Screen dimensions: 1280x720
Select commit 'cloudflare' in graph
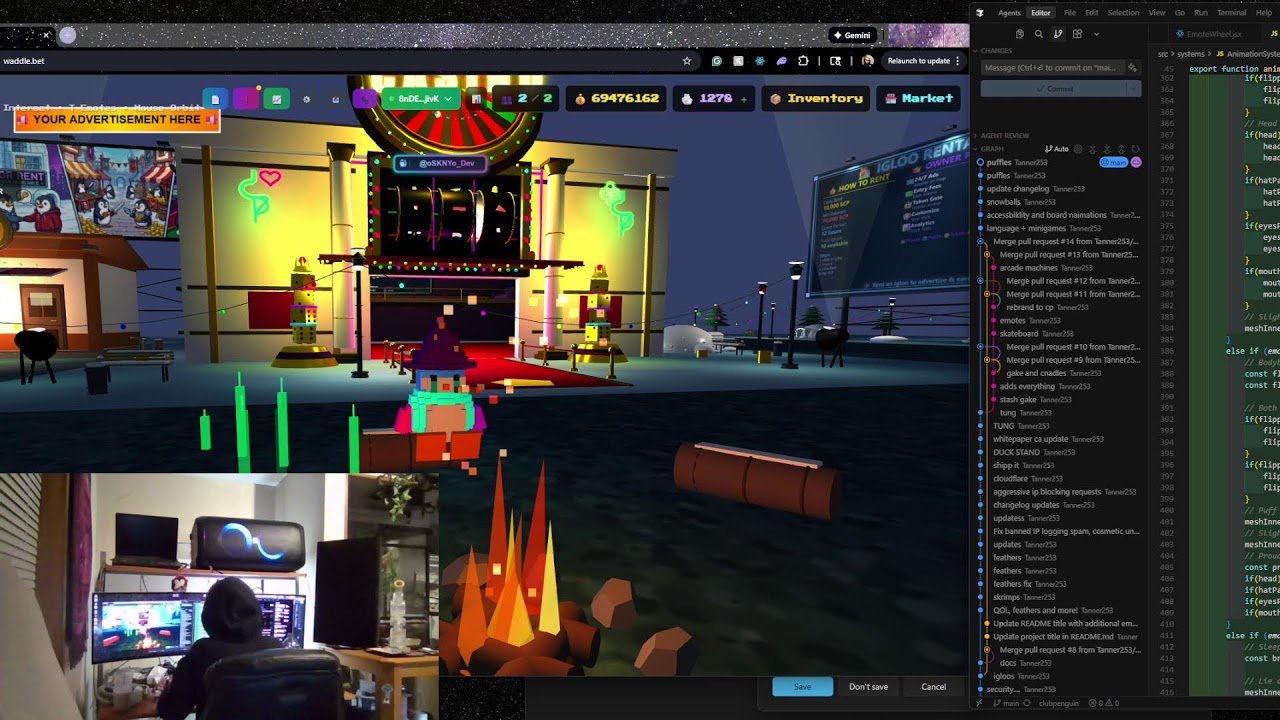(x=1010, y=478)
